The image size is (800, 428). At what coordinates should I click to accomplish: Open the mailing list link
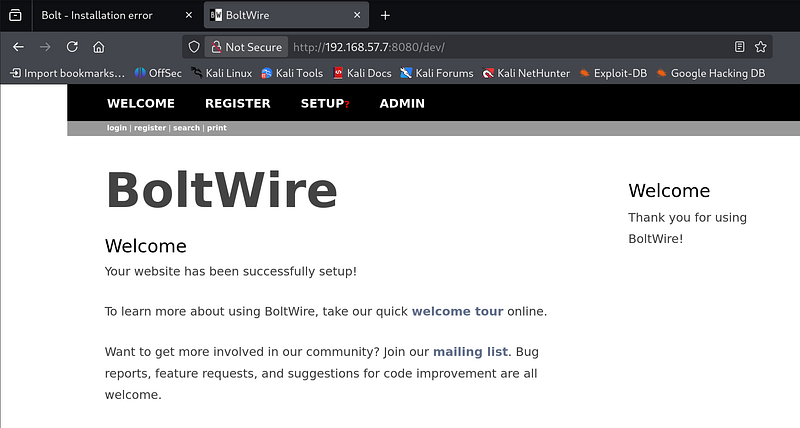click(x=470, y=352)
